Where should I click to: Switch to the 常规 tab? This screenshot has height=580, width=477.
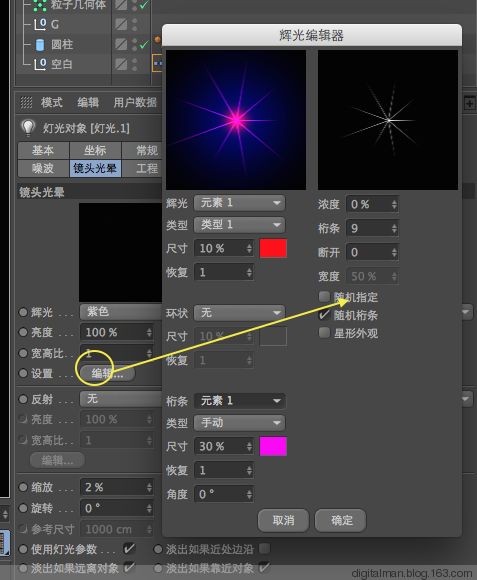(142, 150)
